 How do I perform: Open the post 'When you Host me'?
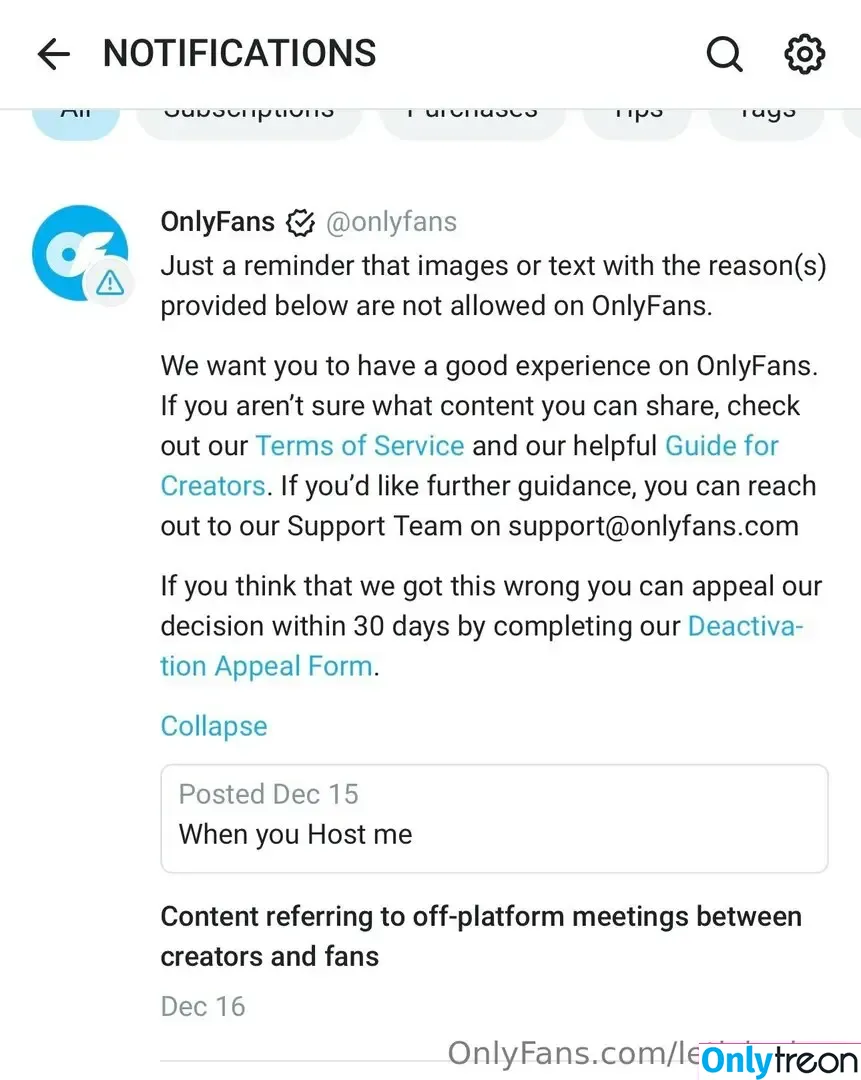point(494,818)
